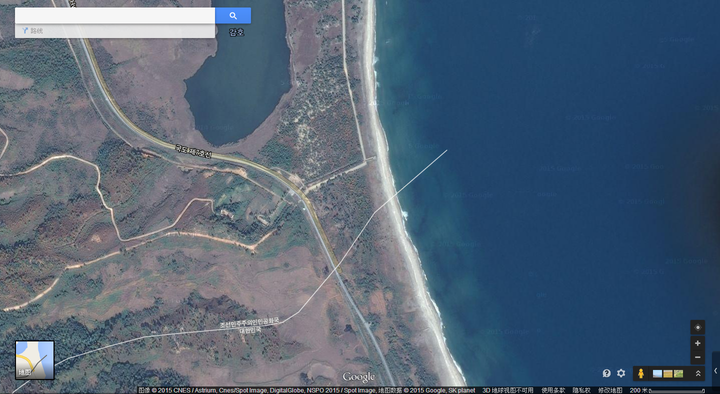The image size is (720, 394).
Task: Expand the imagery panel double-chevron
Action: click(698, 373)
